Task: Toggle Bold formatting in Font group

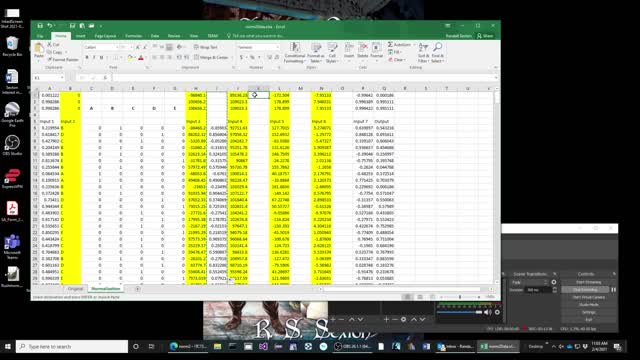Action: 87,58
